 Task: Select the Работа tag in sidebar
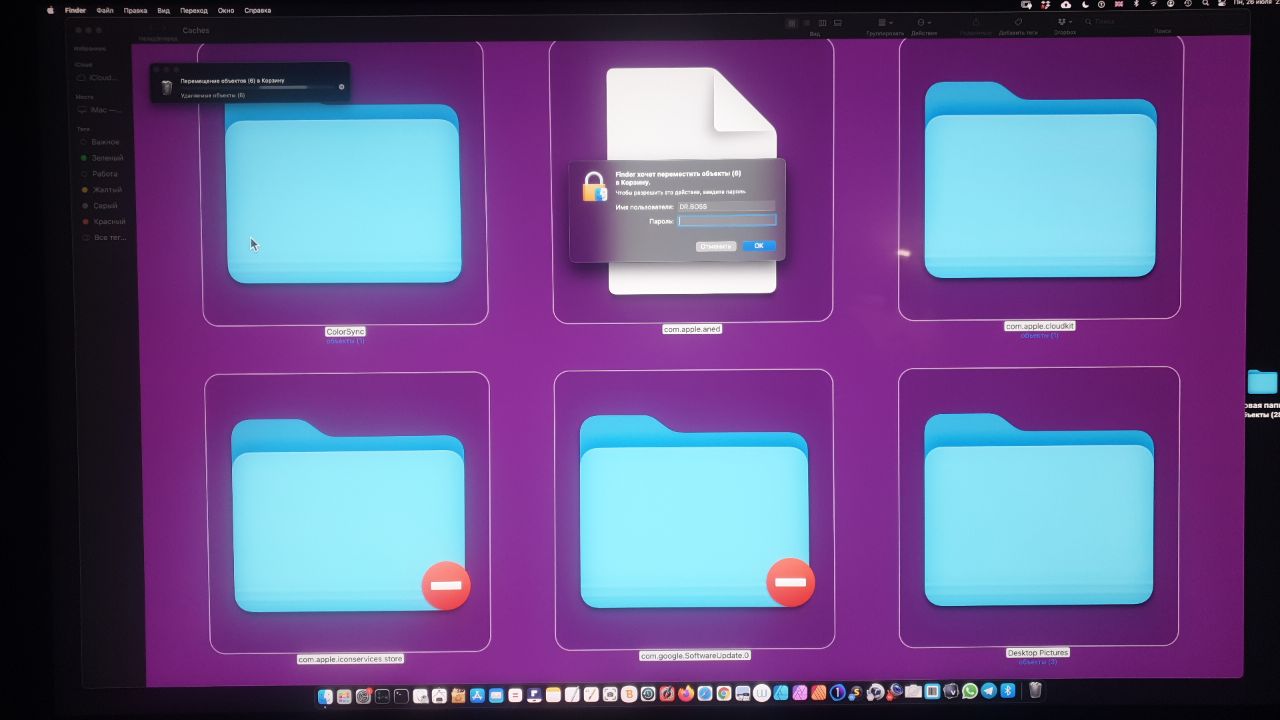click(x=100, y=174)
